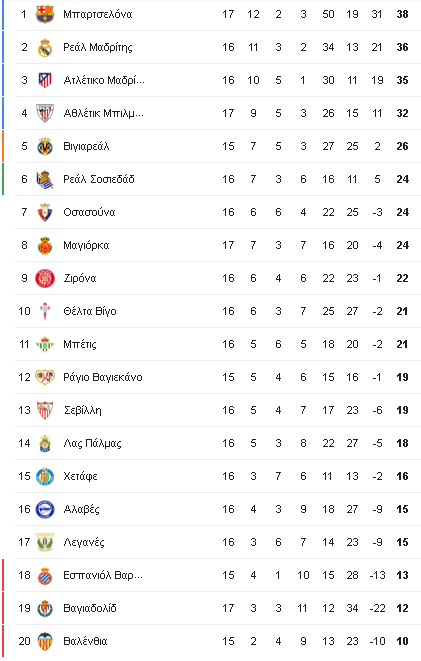Click the Espanyol crest icon

pos(45,575)
